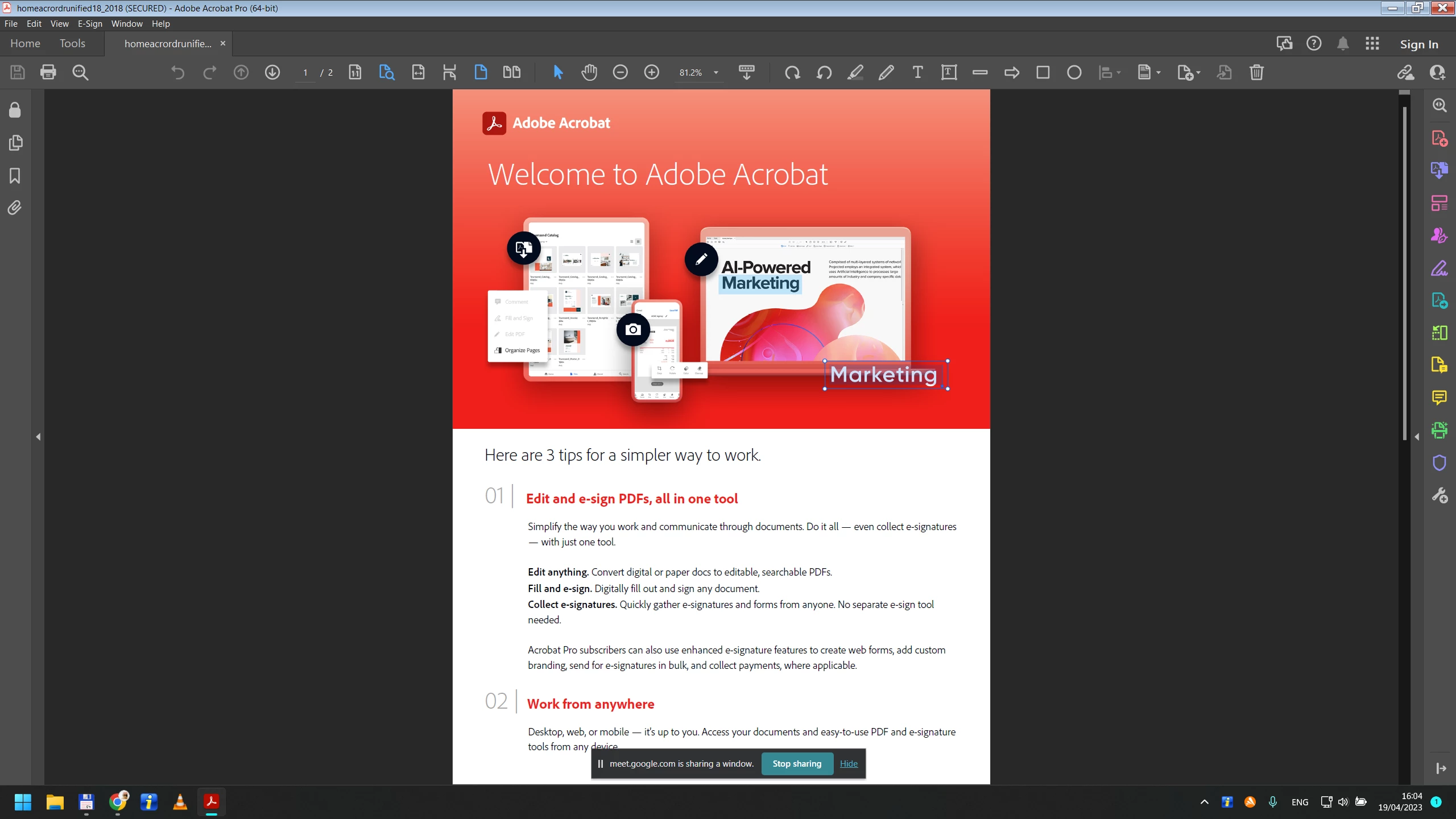1456x819 pixels.
Task: Collapse the left navigation pane arrow
Action: coord(38,437)
